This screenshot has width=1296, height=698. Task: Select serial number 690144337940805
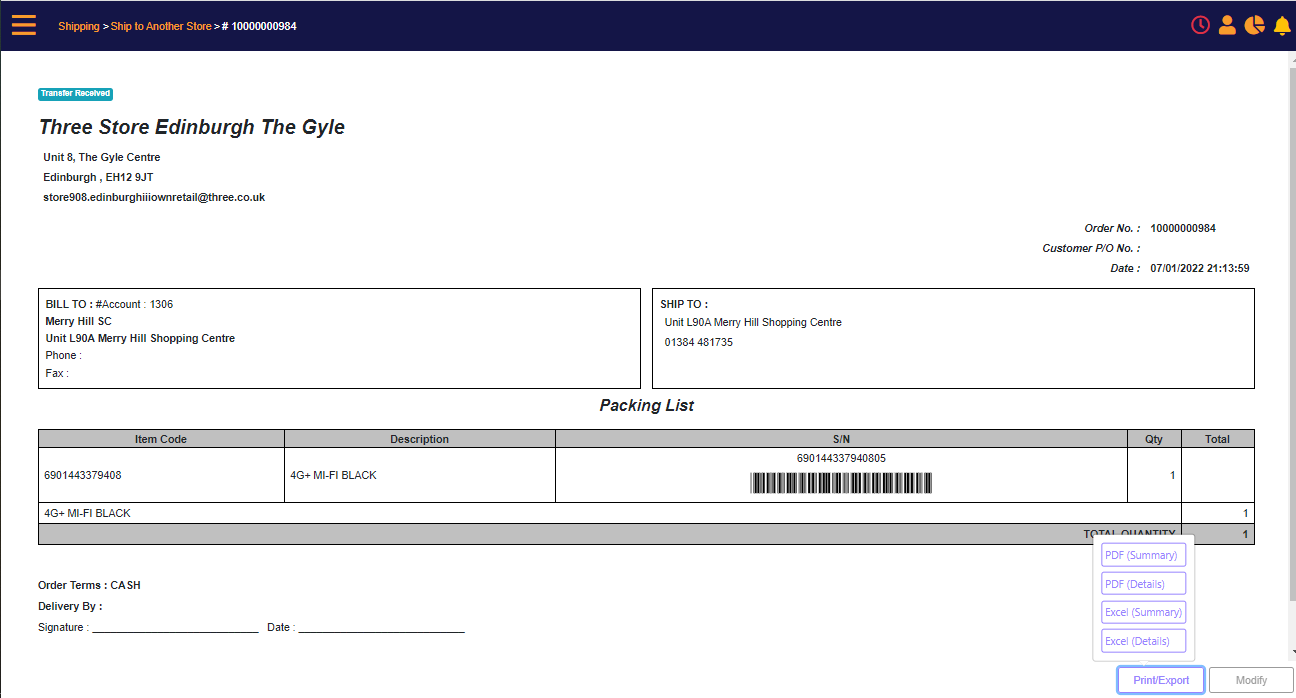tap(841, 459)
